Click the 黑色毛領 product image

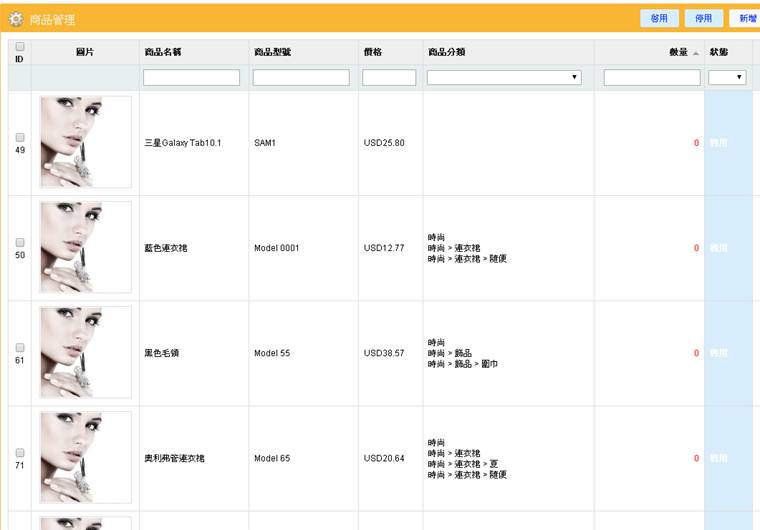(85, 352)
